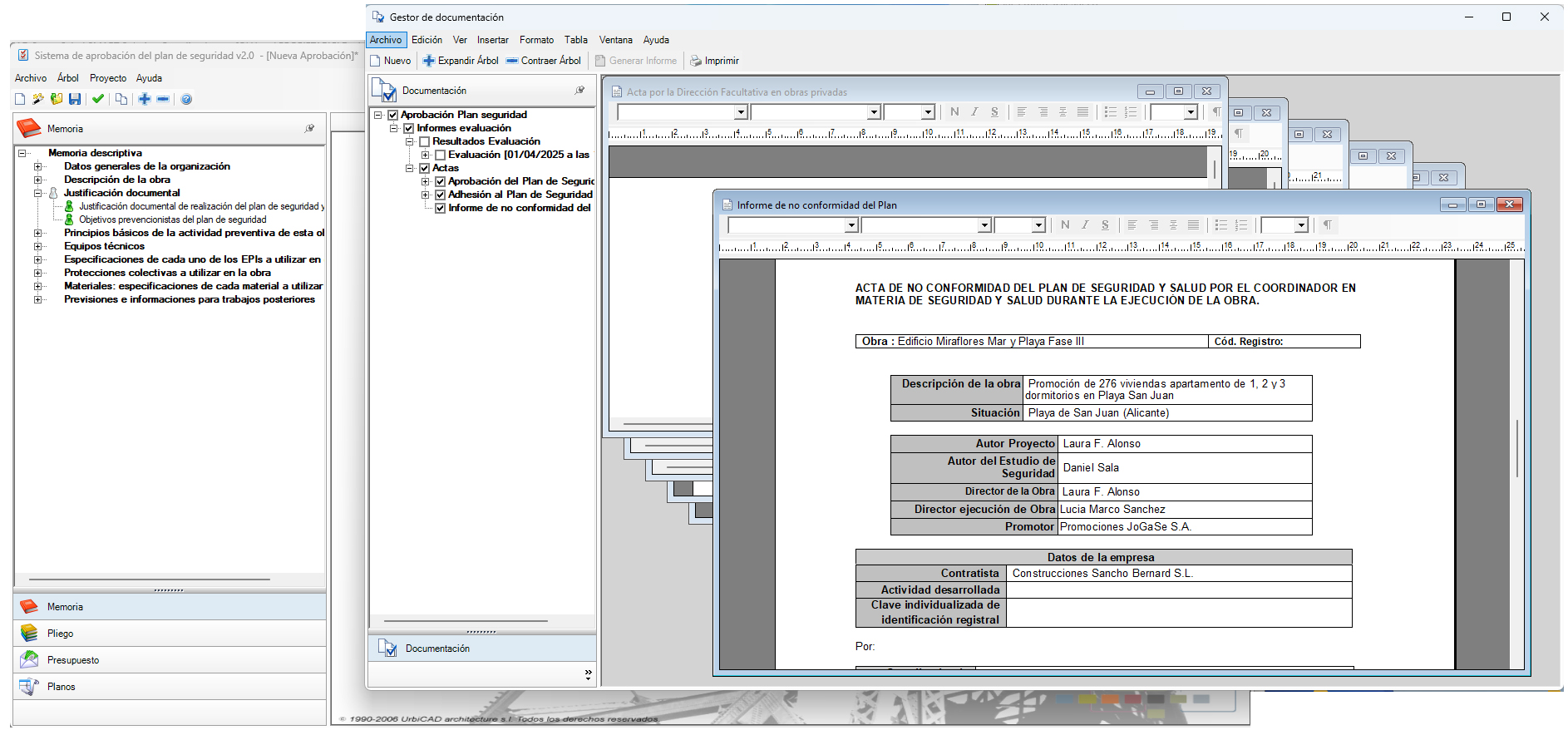Insert bulleted list in Informe de no conformidad
Image resolution: width=1568 pixels, height=730 pixels.
click(x=1220, y=225)
